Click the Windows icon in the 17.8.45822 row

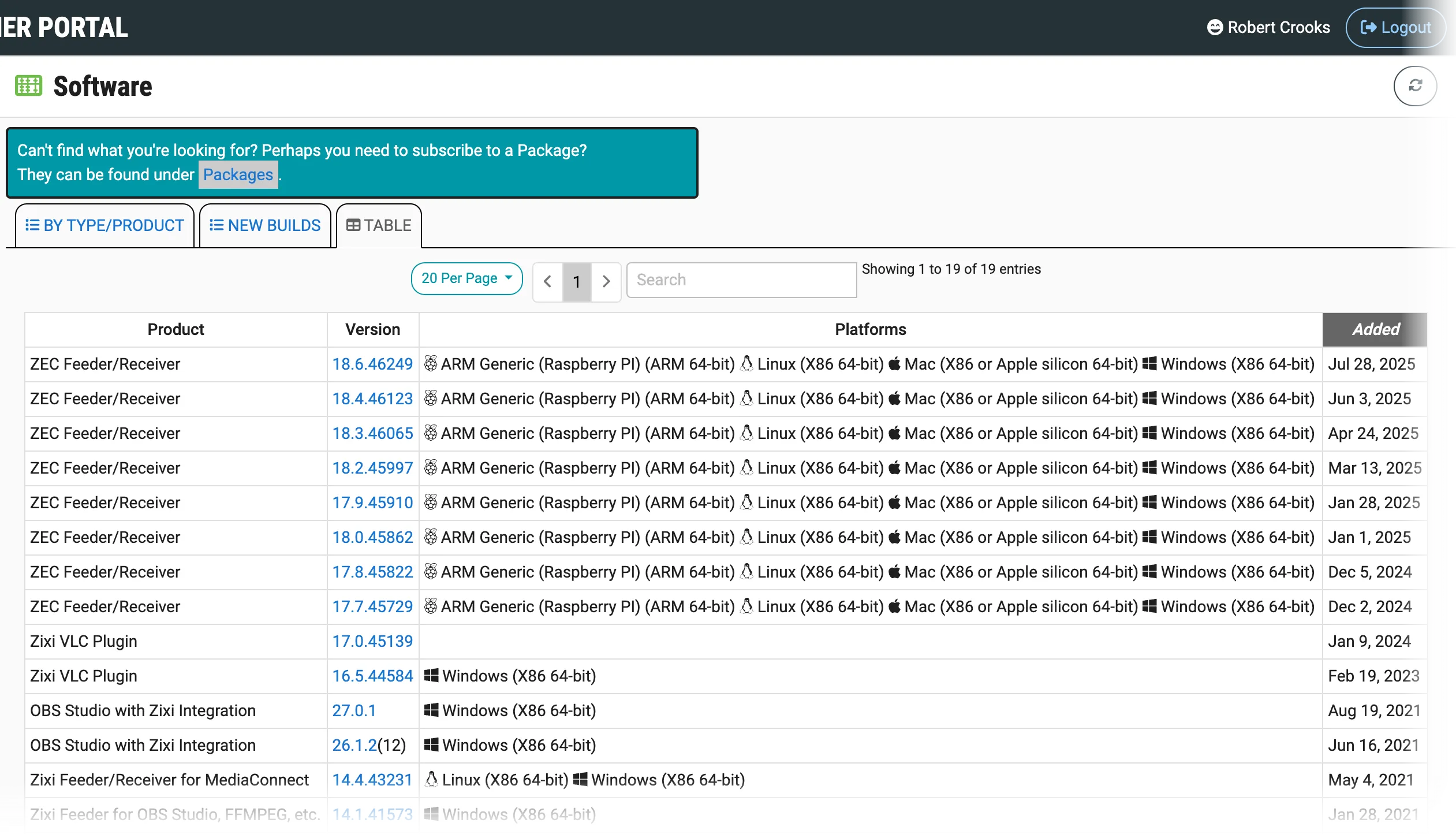coord(1149,571)
